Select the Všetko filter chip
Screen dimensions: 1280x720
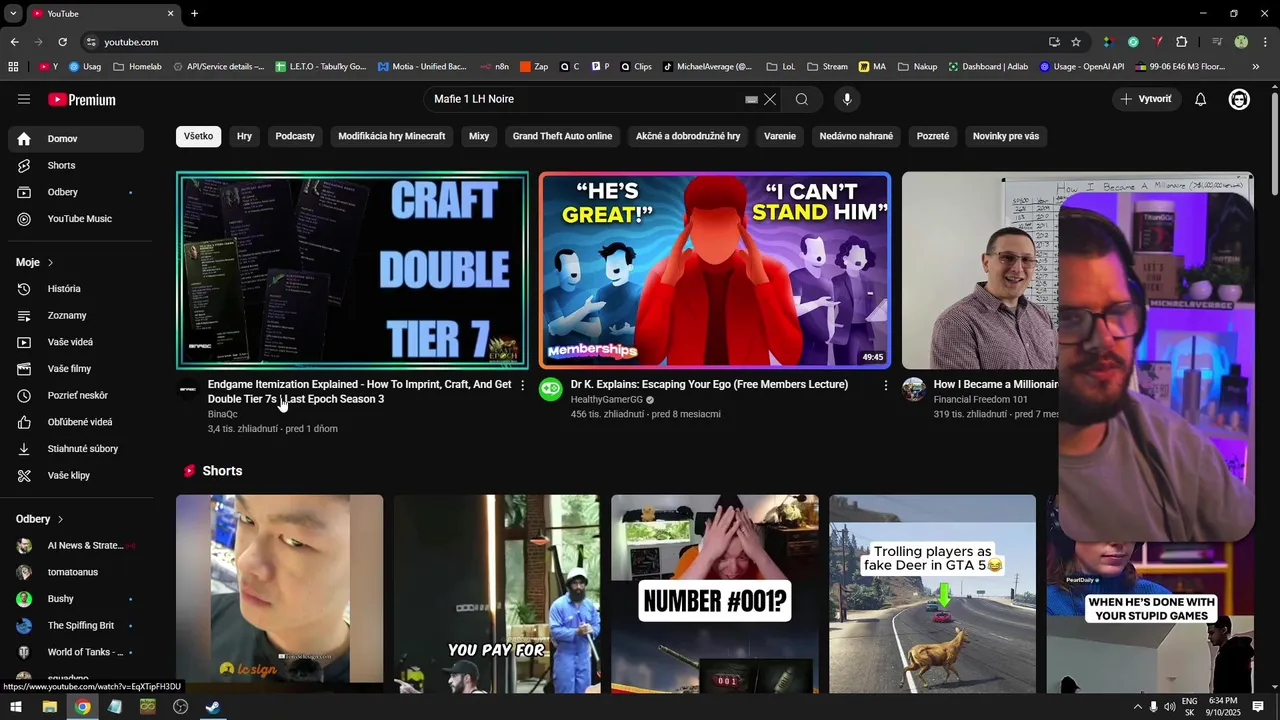click(x=198, y=136)
